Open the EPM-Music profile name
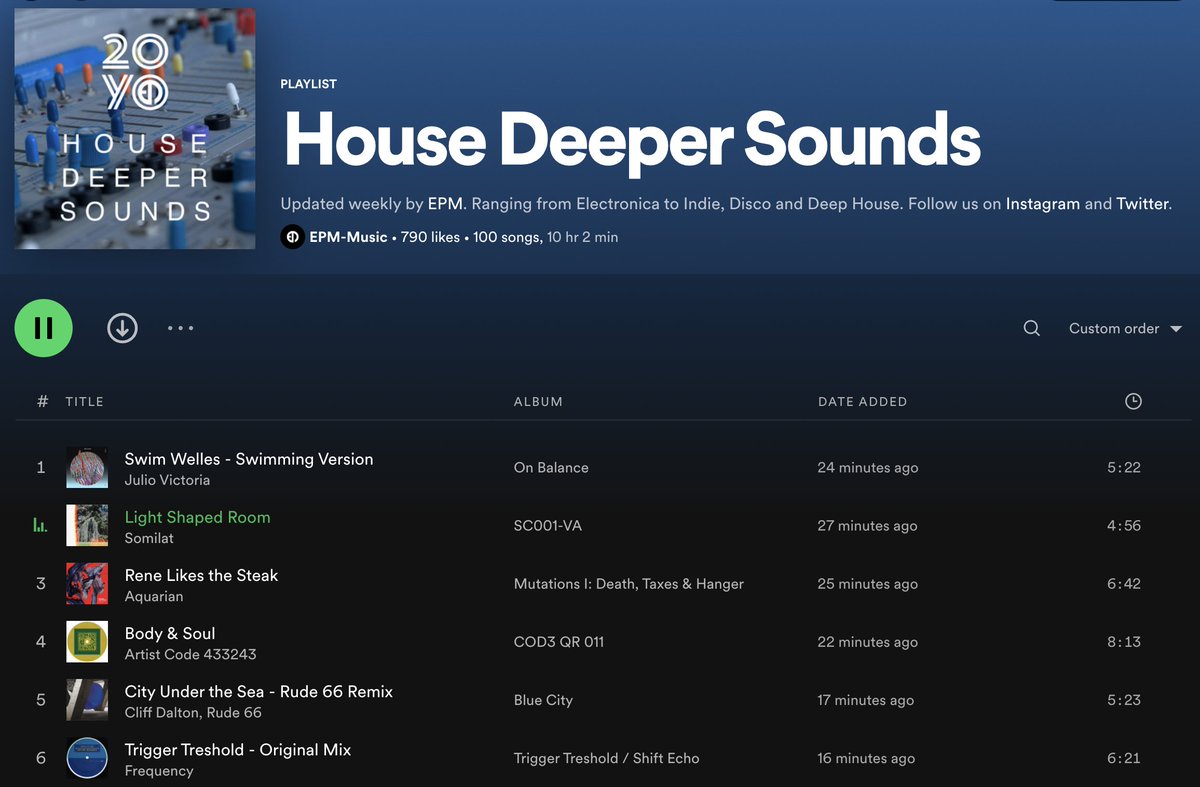Screen dimensions: 1200x787 (x=349, y=237)
